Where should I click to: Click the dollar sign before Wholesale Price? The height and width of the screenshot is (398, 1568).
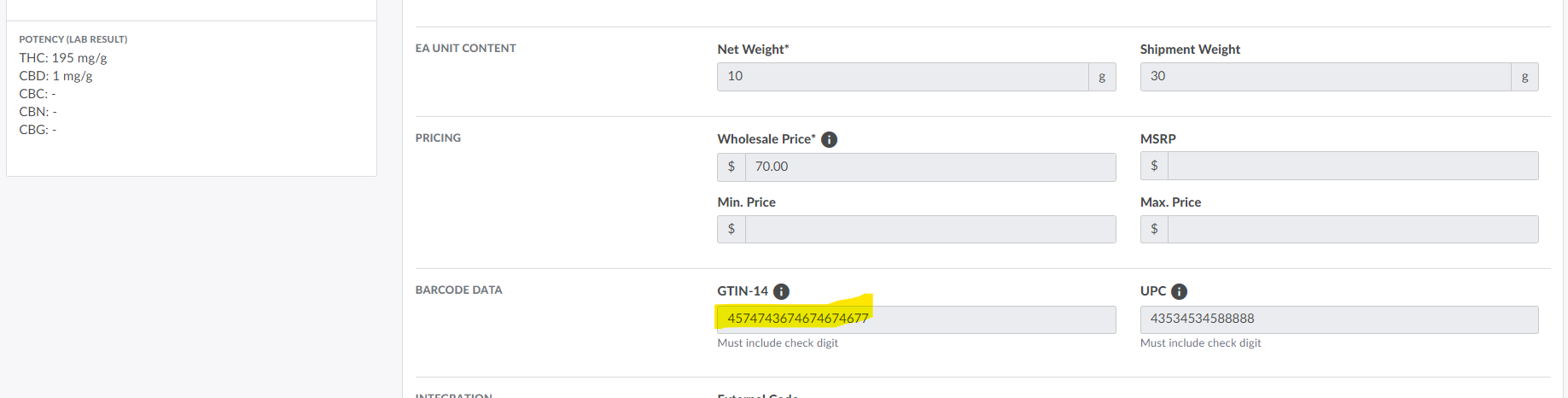tap(732, 167)
